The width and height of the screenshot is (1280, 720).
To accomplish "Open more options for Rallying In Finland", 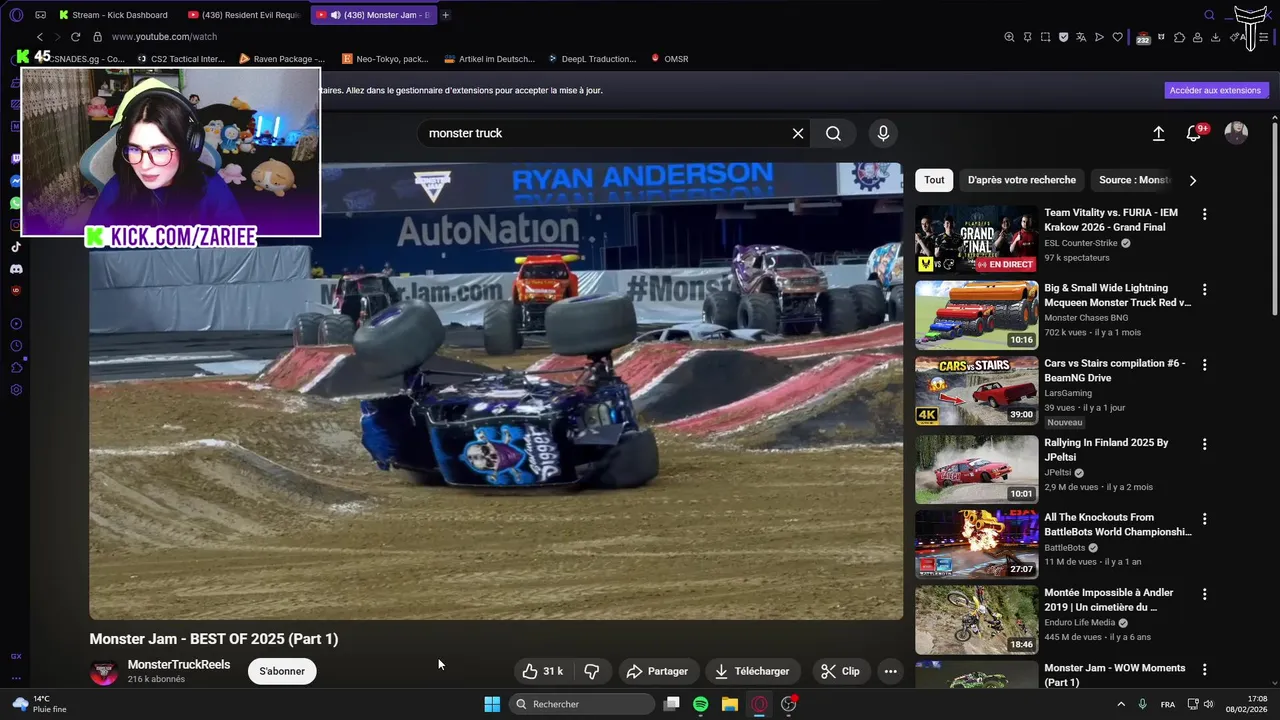I will tap(1204, 443).
